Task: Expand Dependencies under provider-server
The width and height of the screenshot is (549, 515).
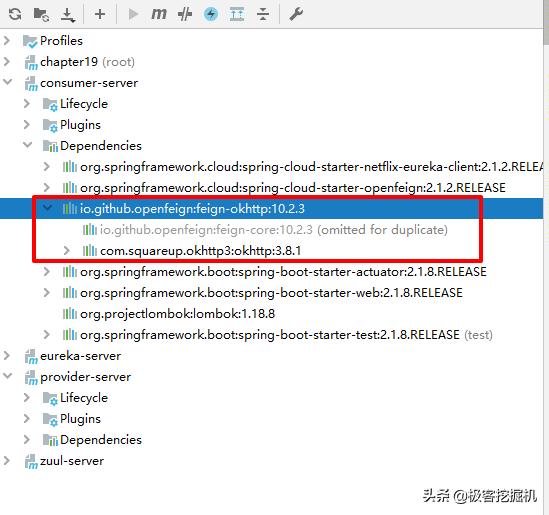Action: click(x=27, y=440)
